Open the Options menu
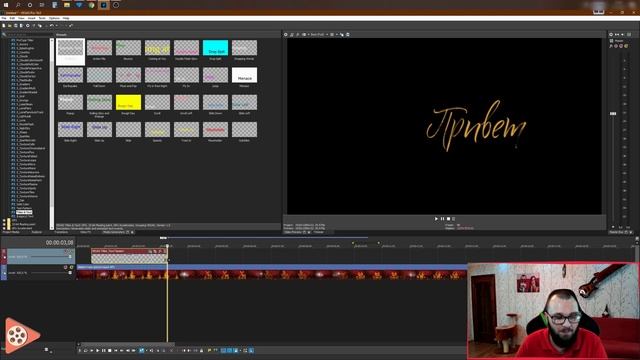This screenshot has width=640, height=360. (x=54, y=18)
